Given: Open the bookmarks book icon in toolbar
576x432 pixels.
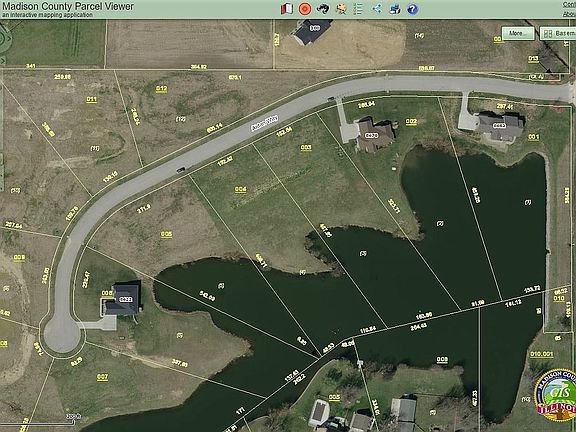Looking at the screenshot, I should coord(287,9).
